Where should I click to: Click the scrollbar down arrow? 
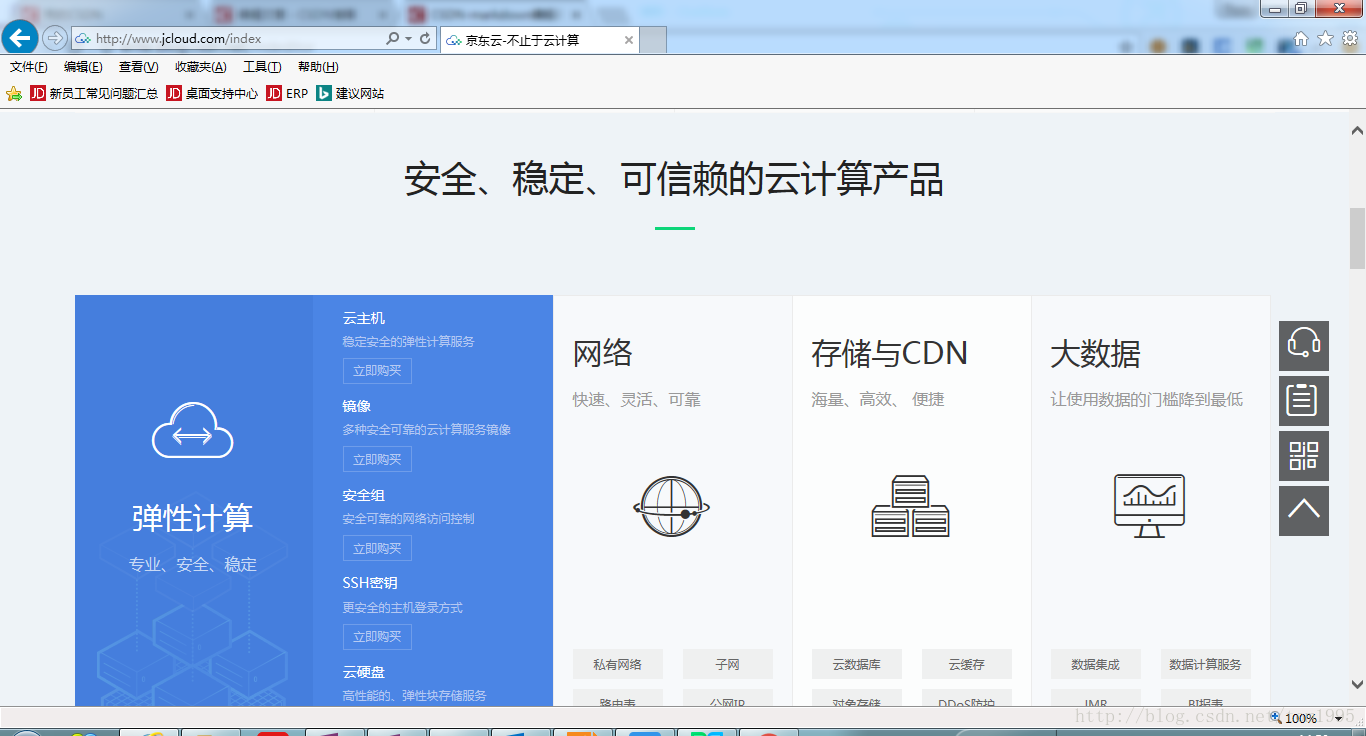[x=1357, y=686]
